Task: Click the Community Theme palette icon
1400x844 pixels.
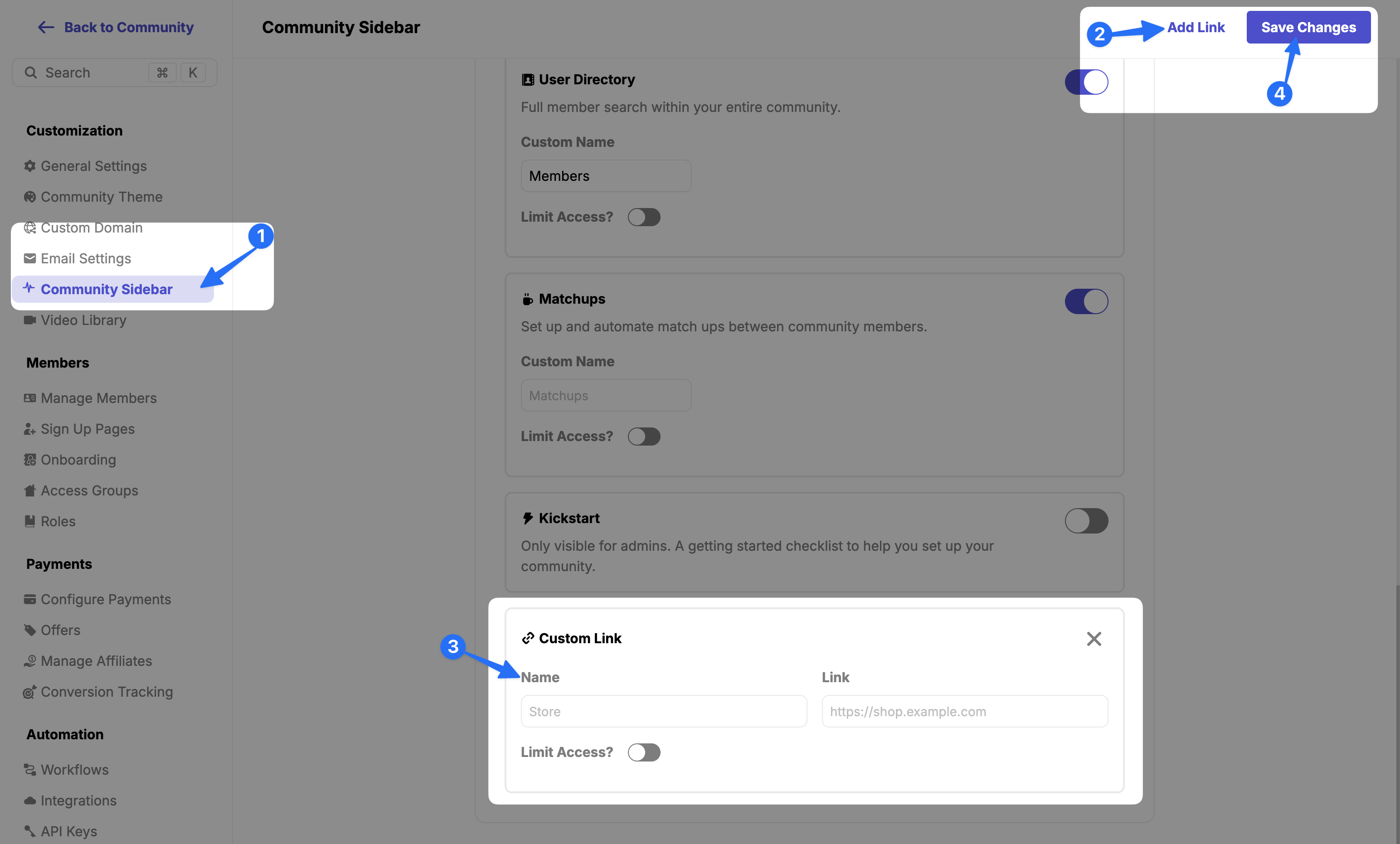Action: (x=29, y=197)
